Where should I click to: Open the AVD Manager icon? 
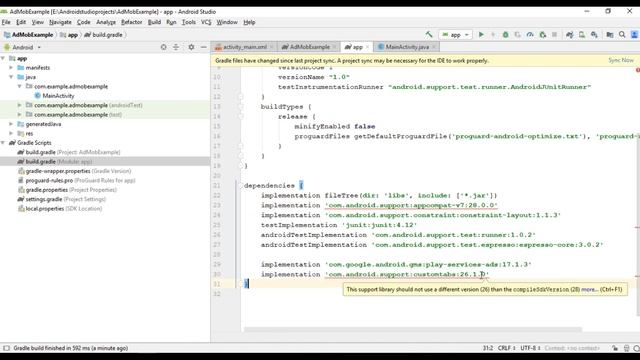coord(582,35)
